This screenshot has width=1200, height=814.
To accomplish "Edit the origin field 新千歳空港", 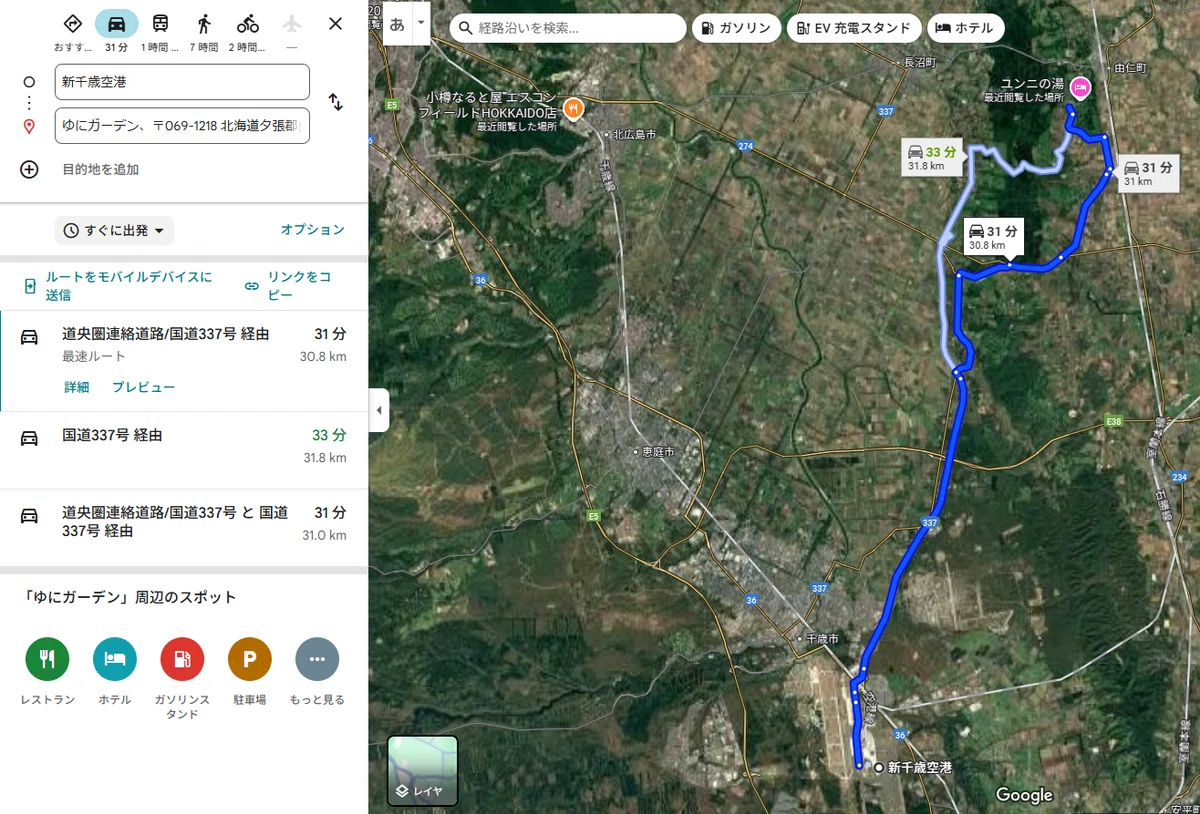I will point(182,82).
